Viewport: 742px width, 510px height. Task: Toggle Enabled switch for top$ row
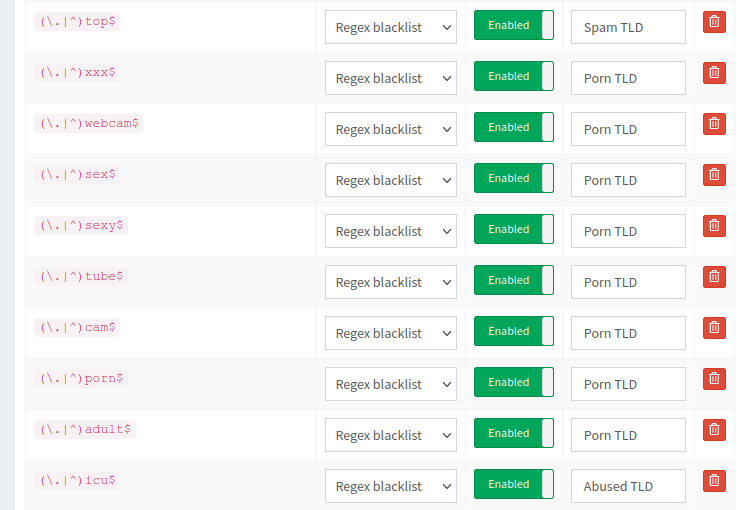[x=514, y=25]
